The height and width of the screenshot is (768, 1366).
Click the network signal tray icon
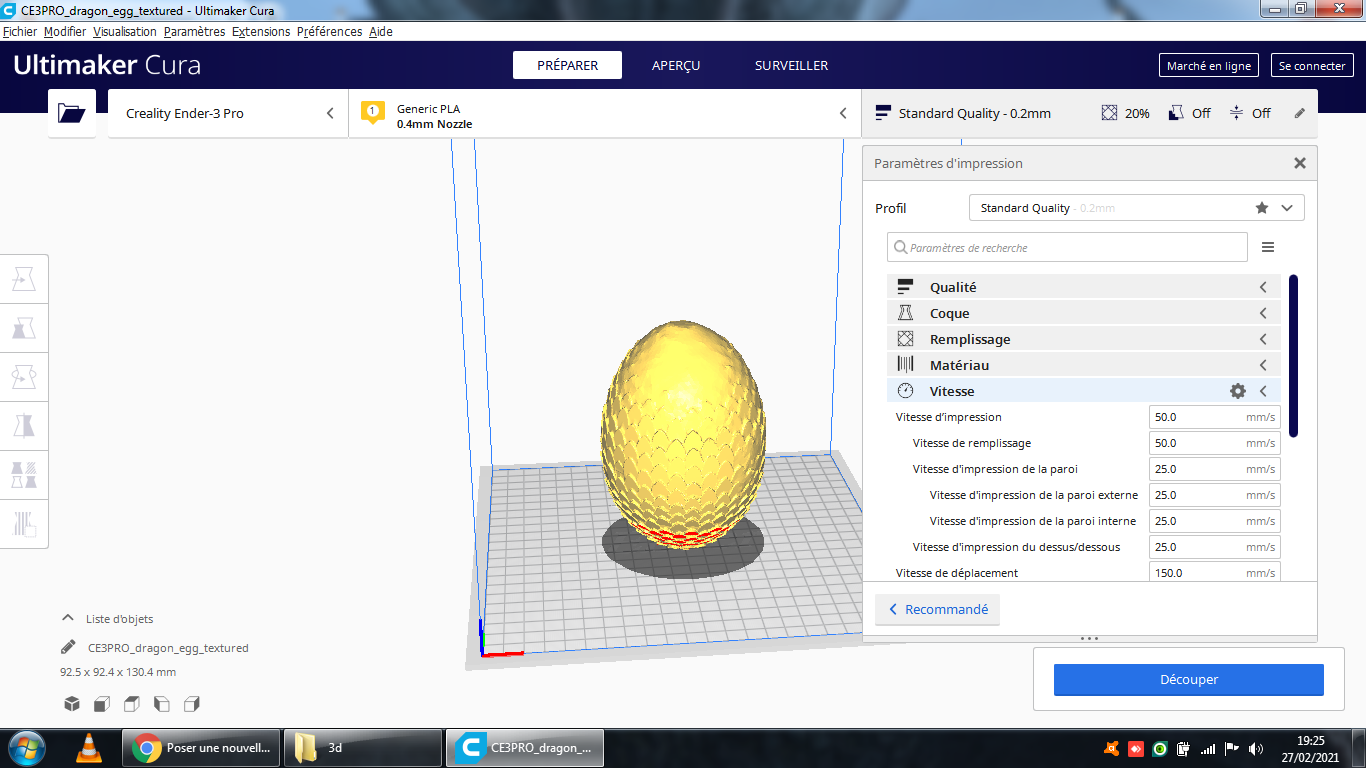coord(1208,748)
